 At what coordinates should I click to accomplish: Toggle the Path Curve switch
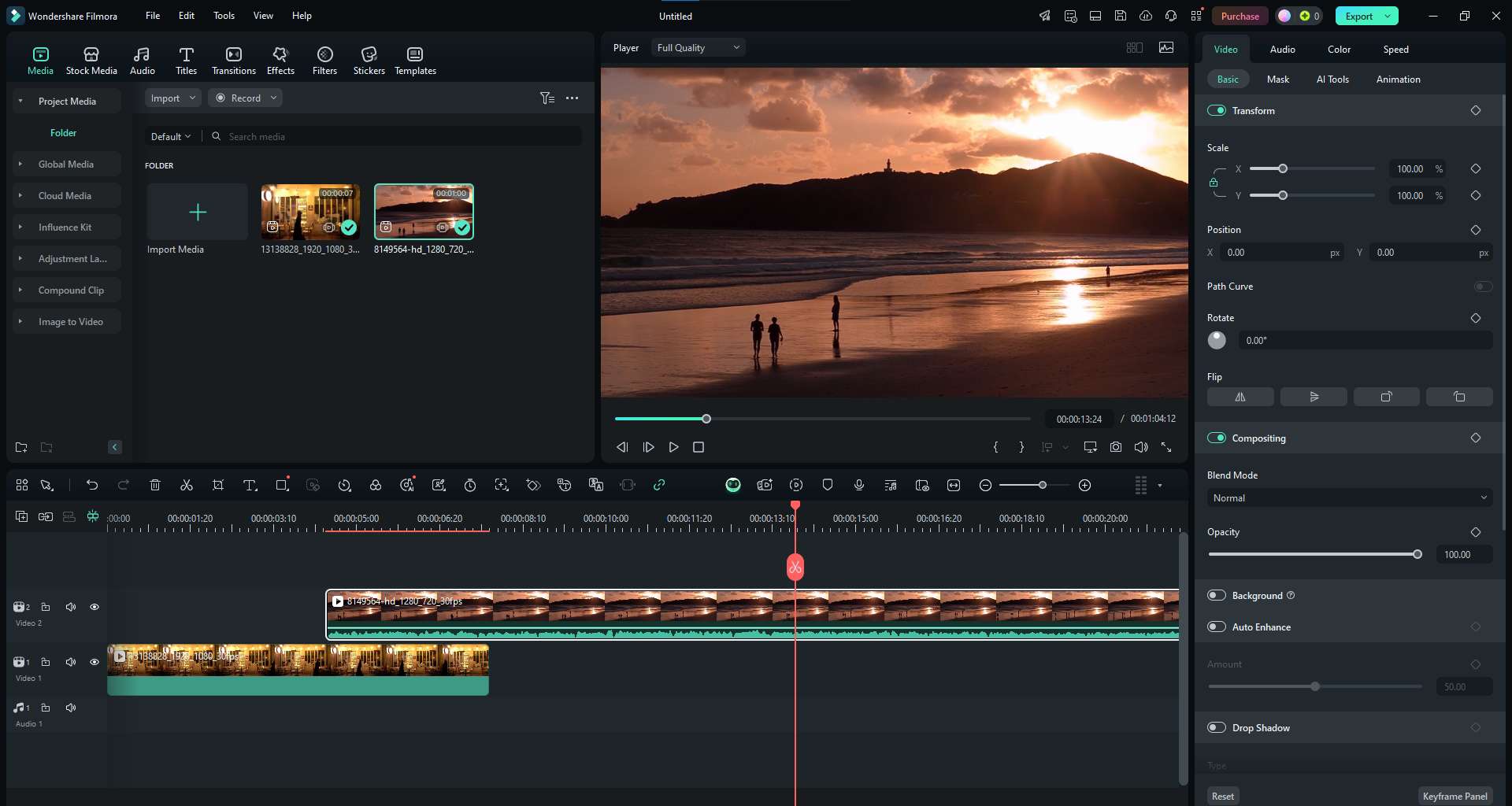click(1483, 287)
